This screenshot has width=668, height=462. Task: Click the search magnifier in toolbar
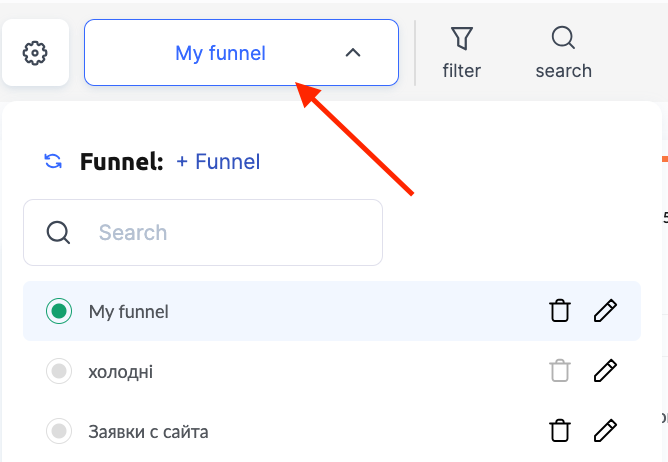pos(563,38)
